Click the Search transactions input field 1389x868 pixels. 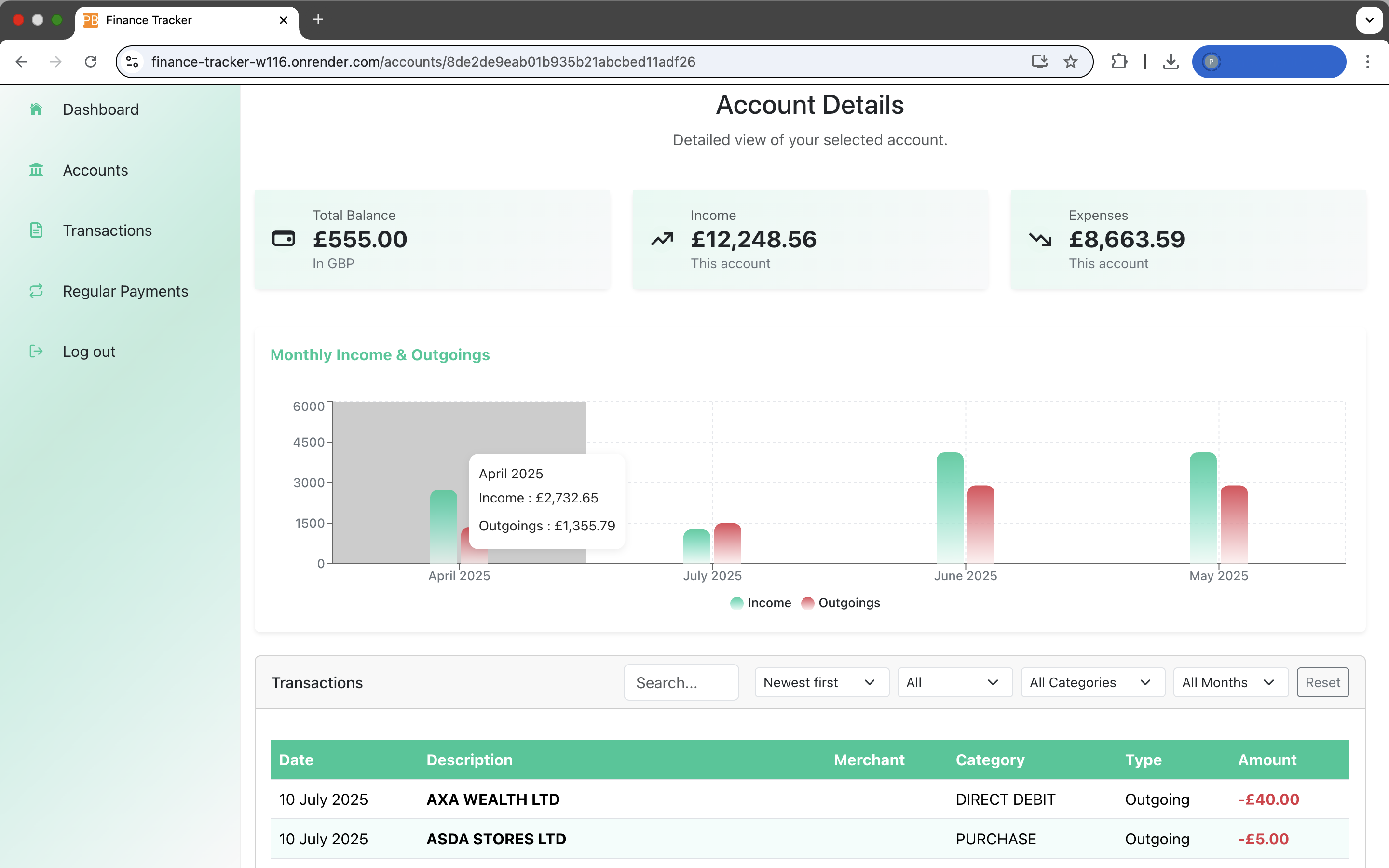point(681,682)
